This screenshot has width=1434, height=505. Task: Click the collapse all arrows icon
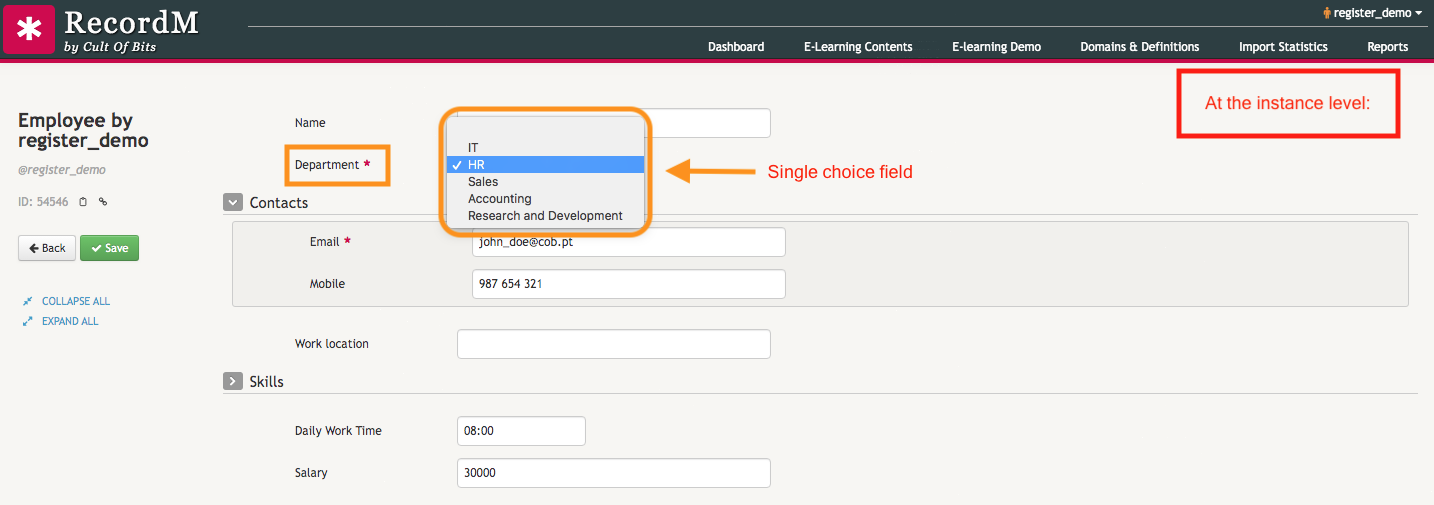(28, 301)
